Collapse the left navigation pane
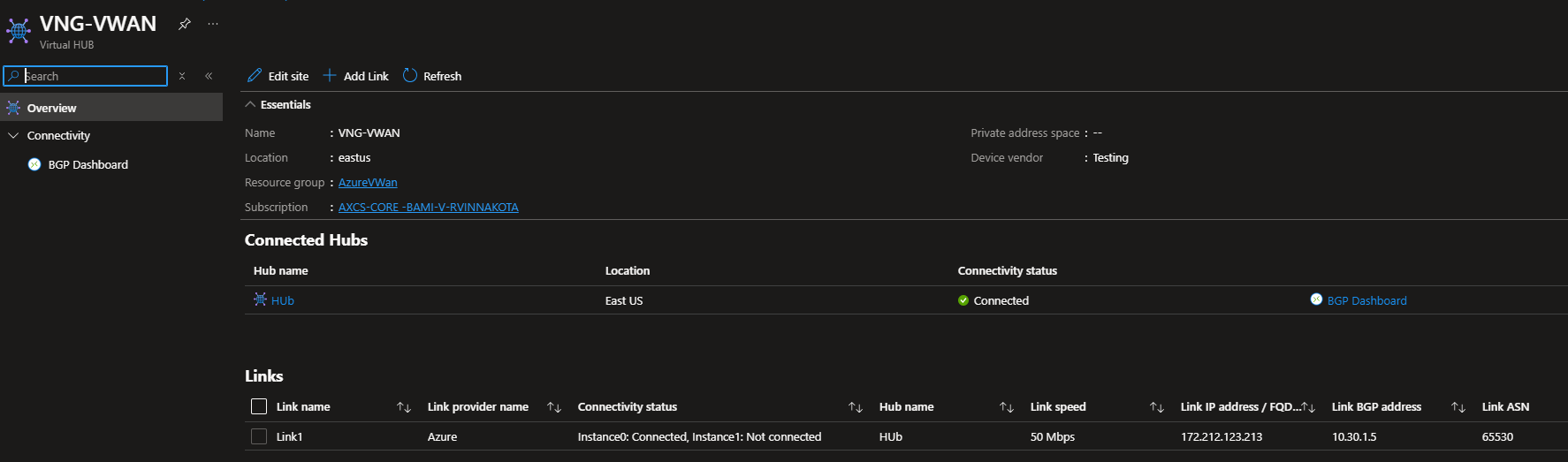 [209, 76]
